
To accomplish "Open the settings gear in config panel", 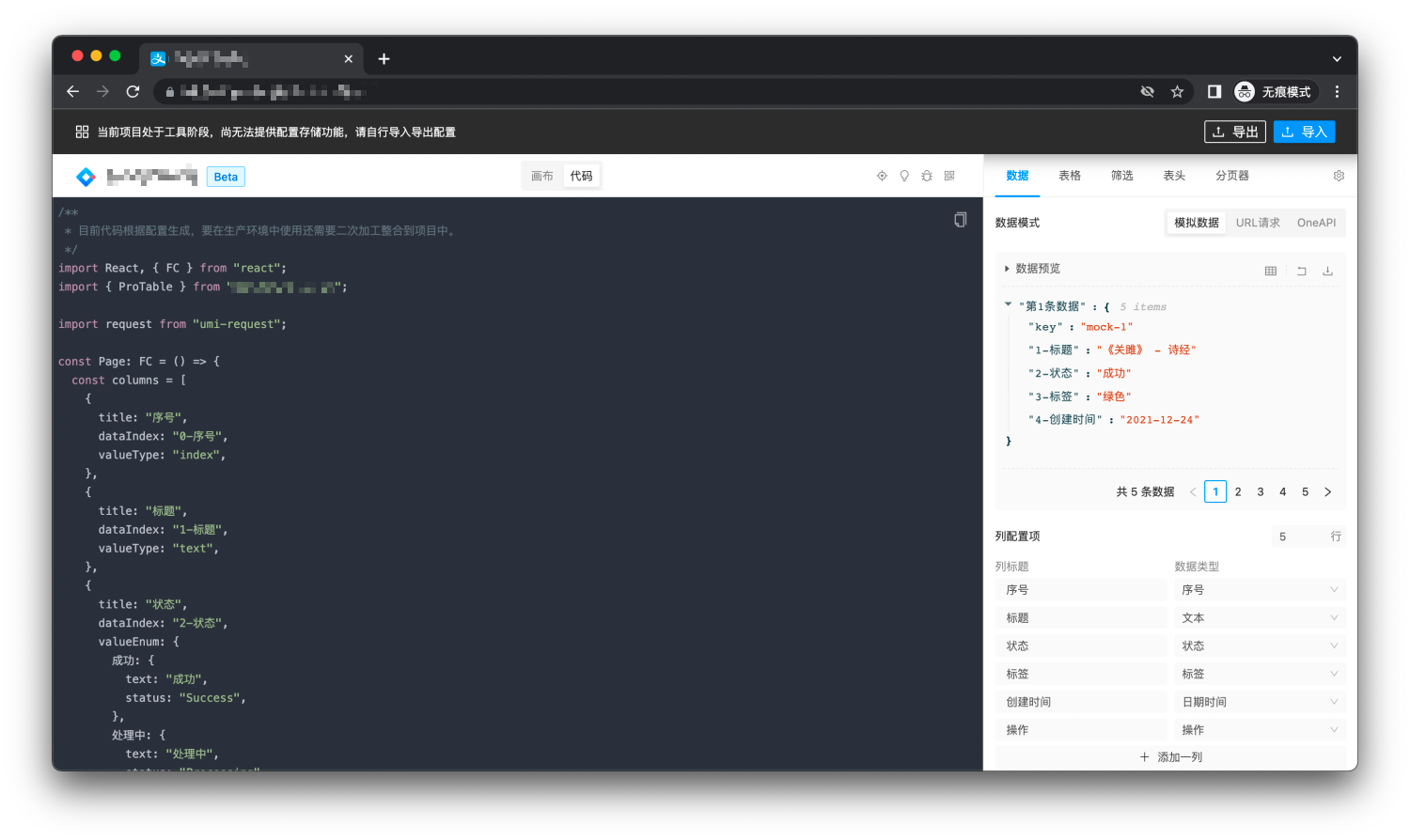I will [1339, 176].
